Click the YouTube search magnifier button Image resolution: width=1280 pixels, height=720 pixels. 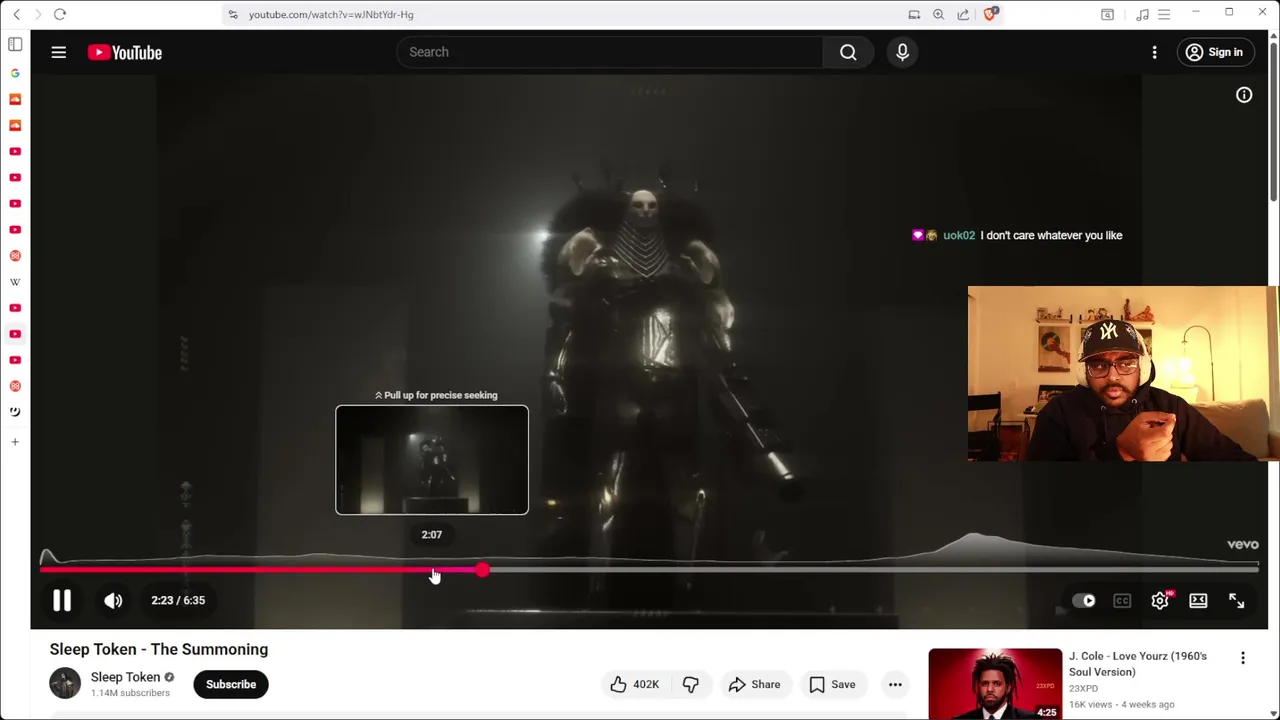848,52
